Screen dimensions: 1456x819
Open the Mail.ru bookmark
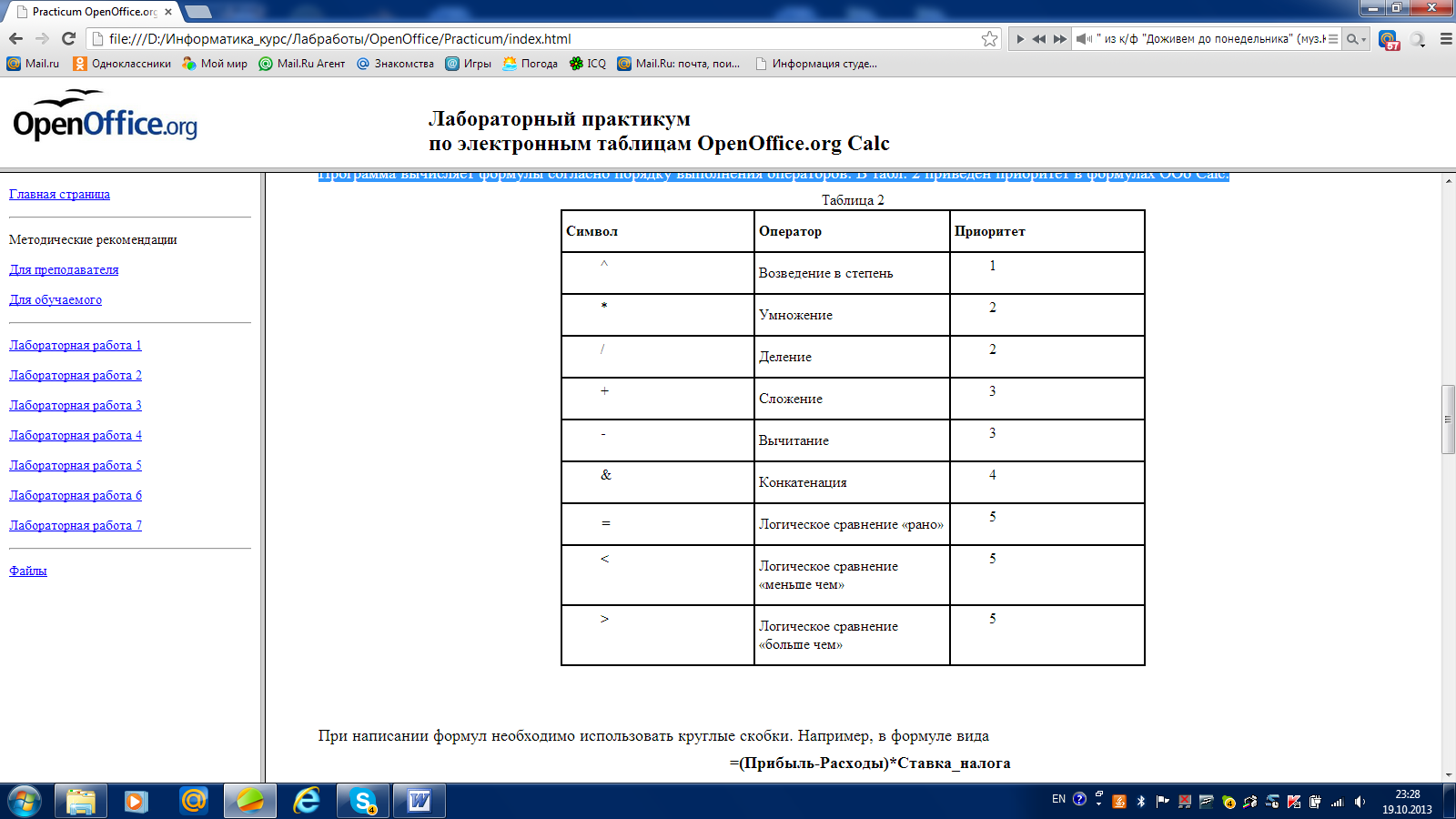point(33,64)
